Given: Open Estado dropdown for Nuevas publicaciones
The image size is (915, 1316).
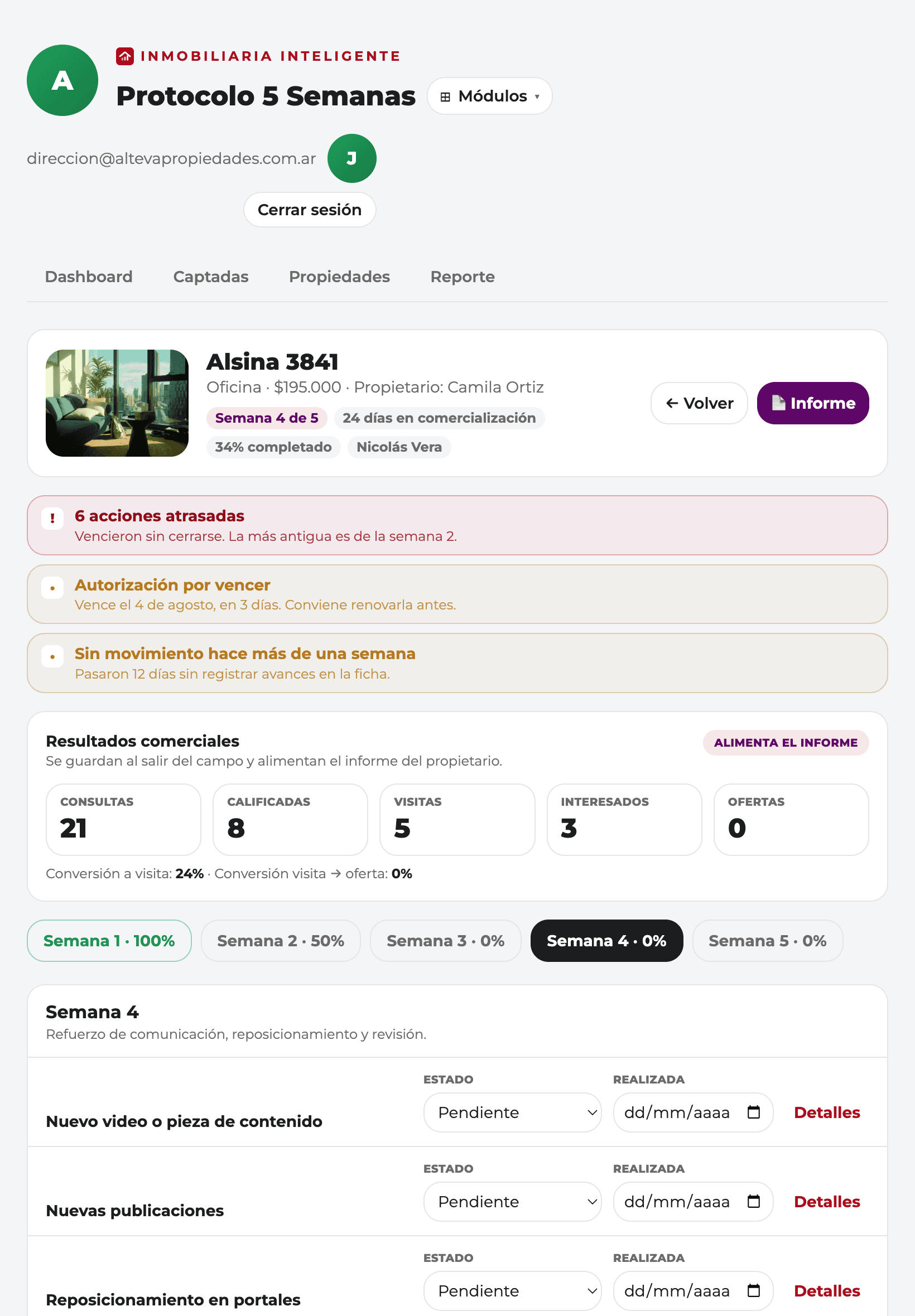Looking at the screenshot, I should click(x=513, y=1202).
